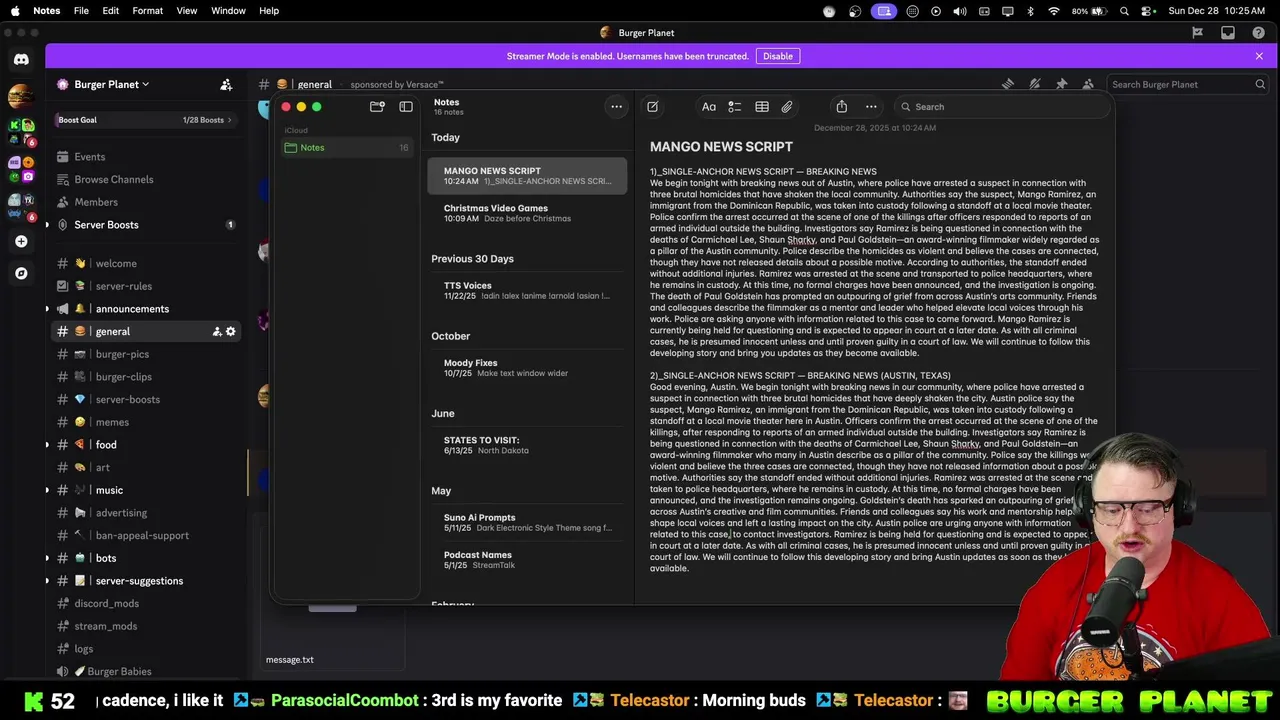
Task: Toggle the Discord member list icon
Action: point(1088,85)
